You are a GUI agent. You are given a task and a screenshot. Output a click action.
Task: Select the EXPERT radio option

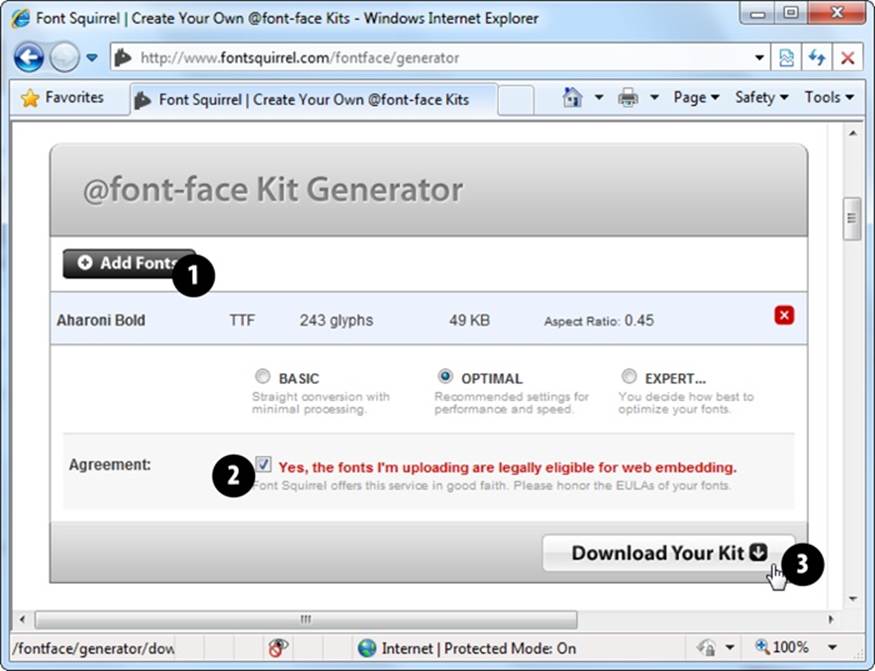click(629, 376)
